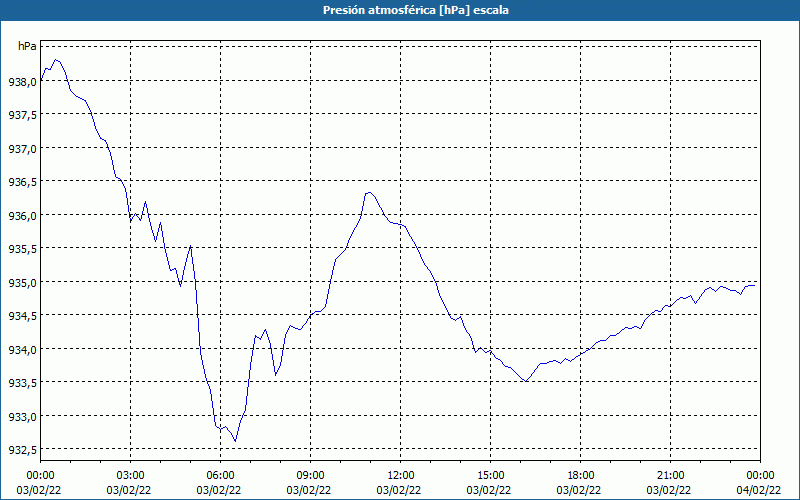Click the 09:00 time axis label
The height and width of the screenshot is (500, 800).
[310, 476]
